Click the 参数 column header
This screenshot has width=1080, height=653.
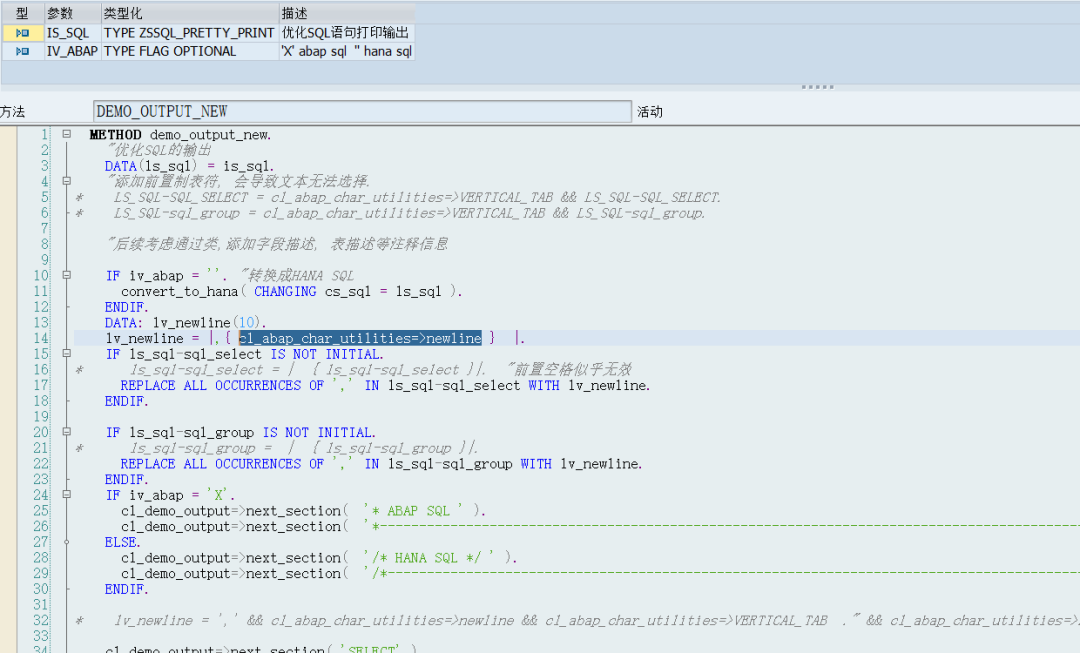73,13
